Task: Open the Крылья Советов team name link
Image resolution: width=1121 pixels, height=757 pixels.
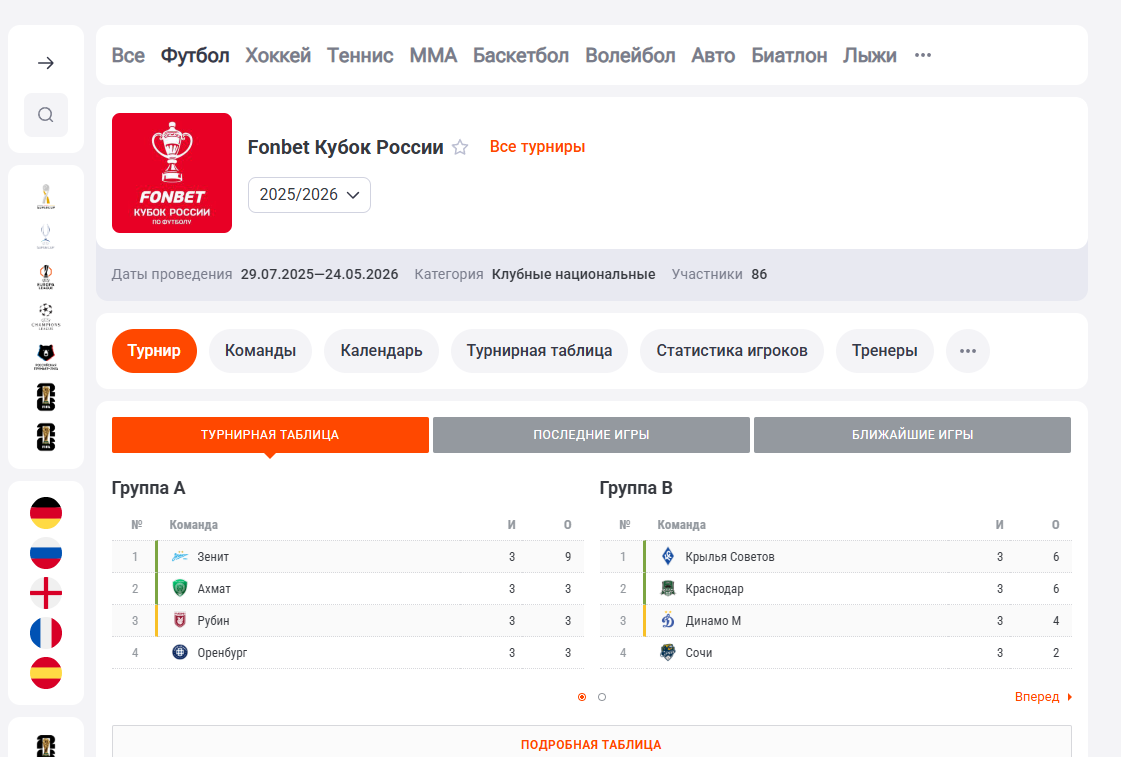Action: (x=730, y=557)
